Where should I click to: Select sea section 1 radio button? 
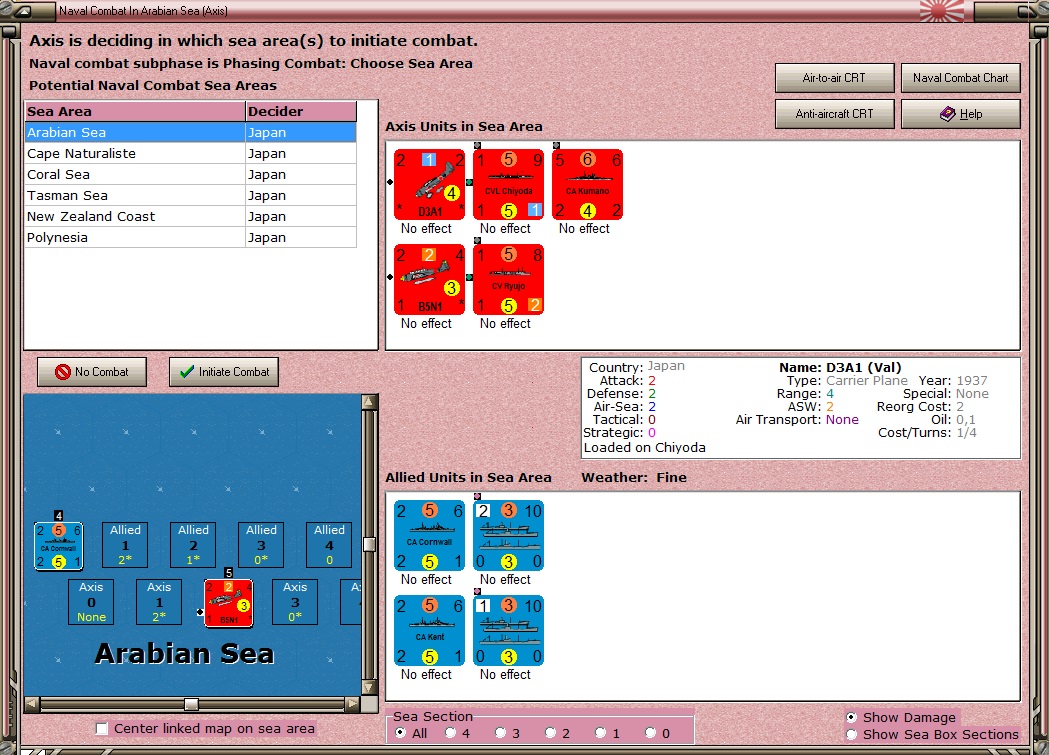pos(600,733)
